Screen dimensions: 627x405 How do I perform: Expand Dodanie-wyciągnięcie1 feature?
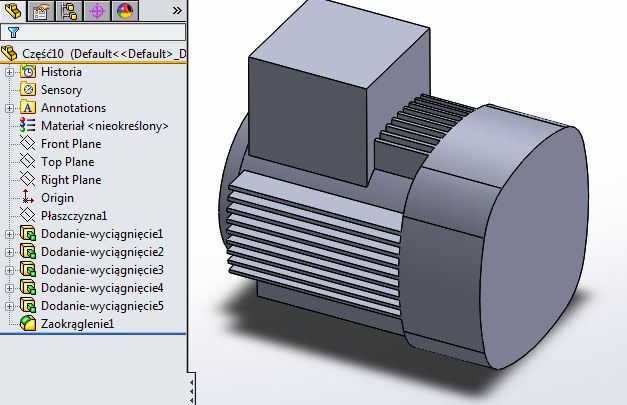(9, 234)
